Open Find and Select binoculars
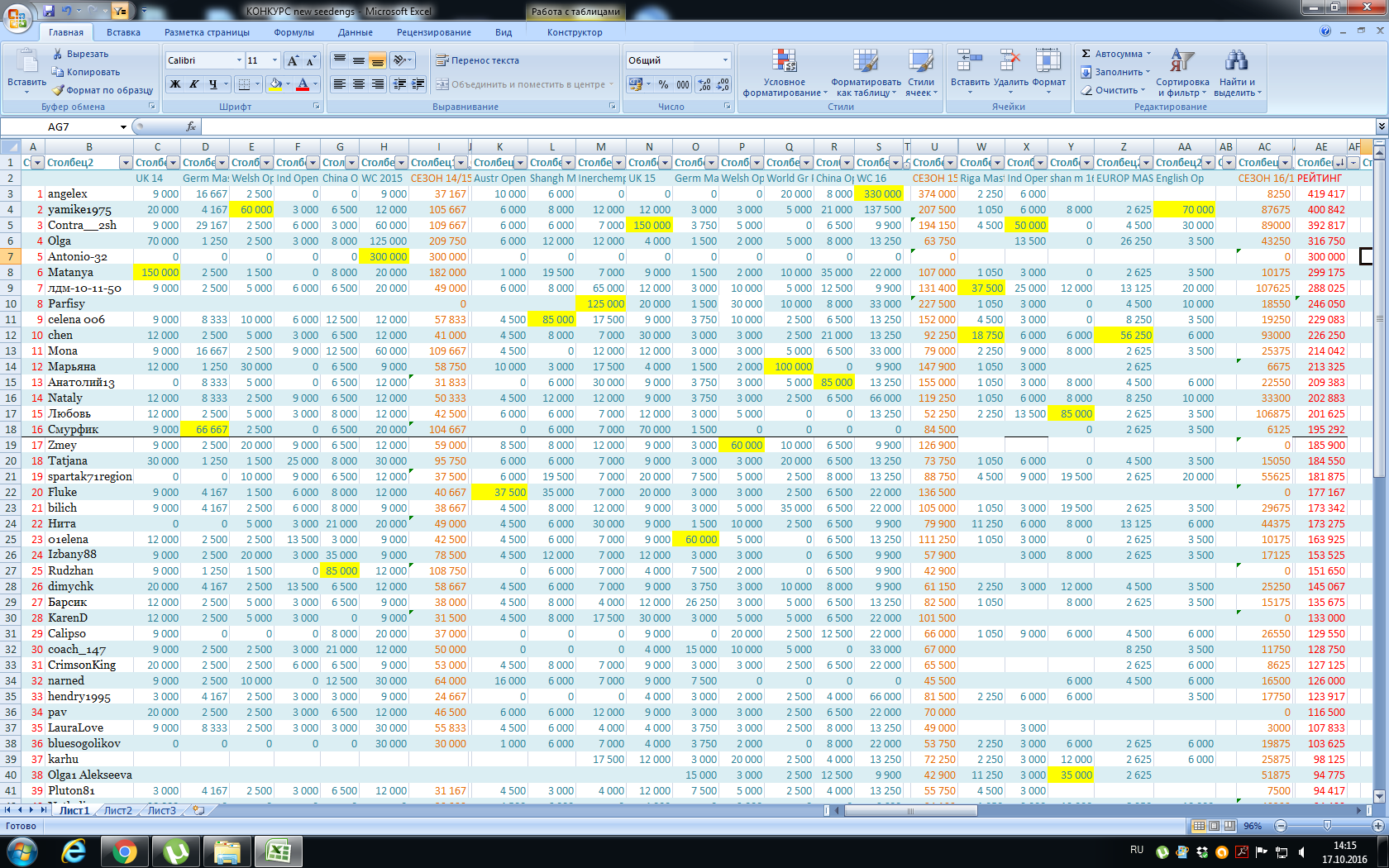1389x868 pixels. (x=1236, y=63)
